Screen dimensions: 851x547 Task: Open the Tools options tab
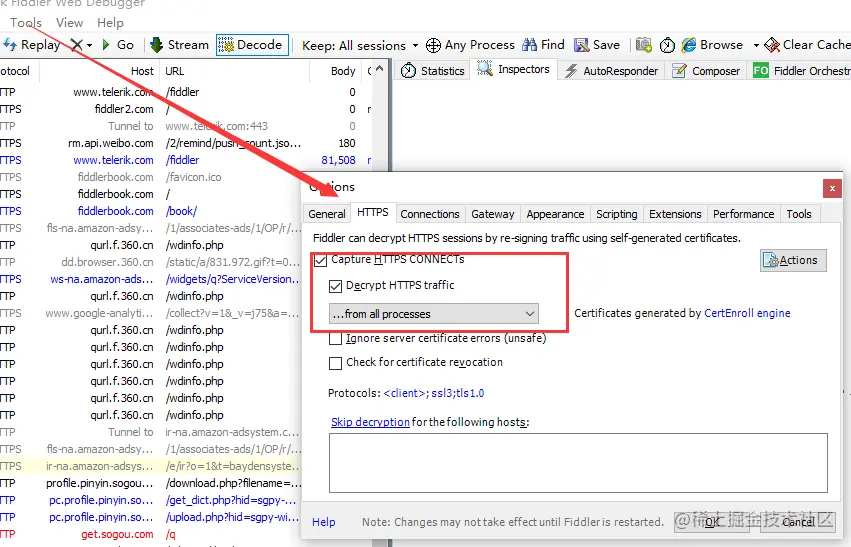tap(799, 214)
